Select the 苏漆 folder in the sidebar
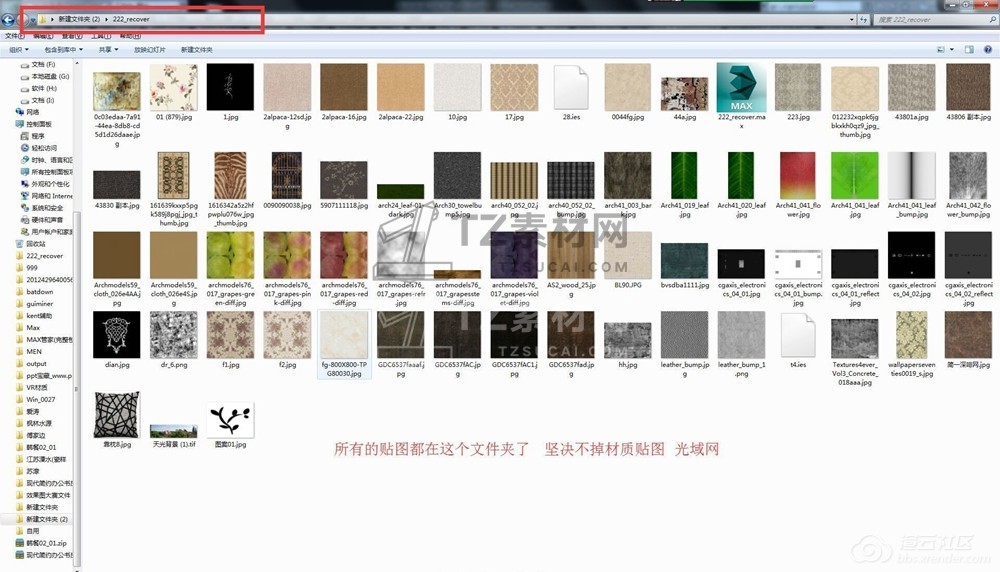1000x572 pixels. click(28, 471)
